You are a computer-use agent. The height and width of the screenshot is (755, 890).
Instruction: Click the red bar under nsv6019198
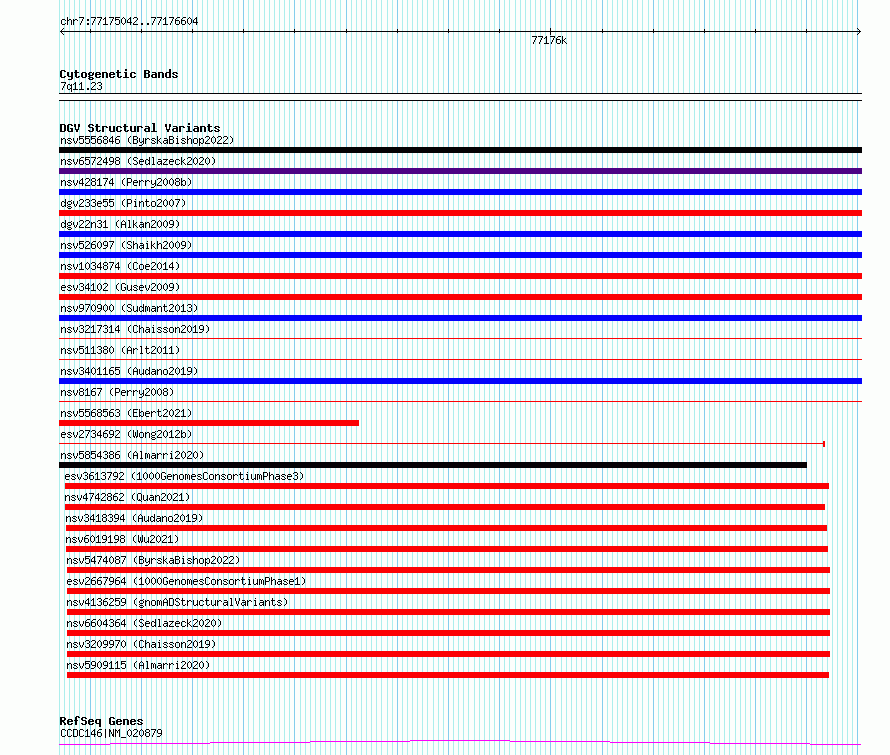[x=447, y=549]
